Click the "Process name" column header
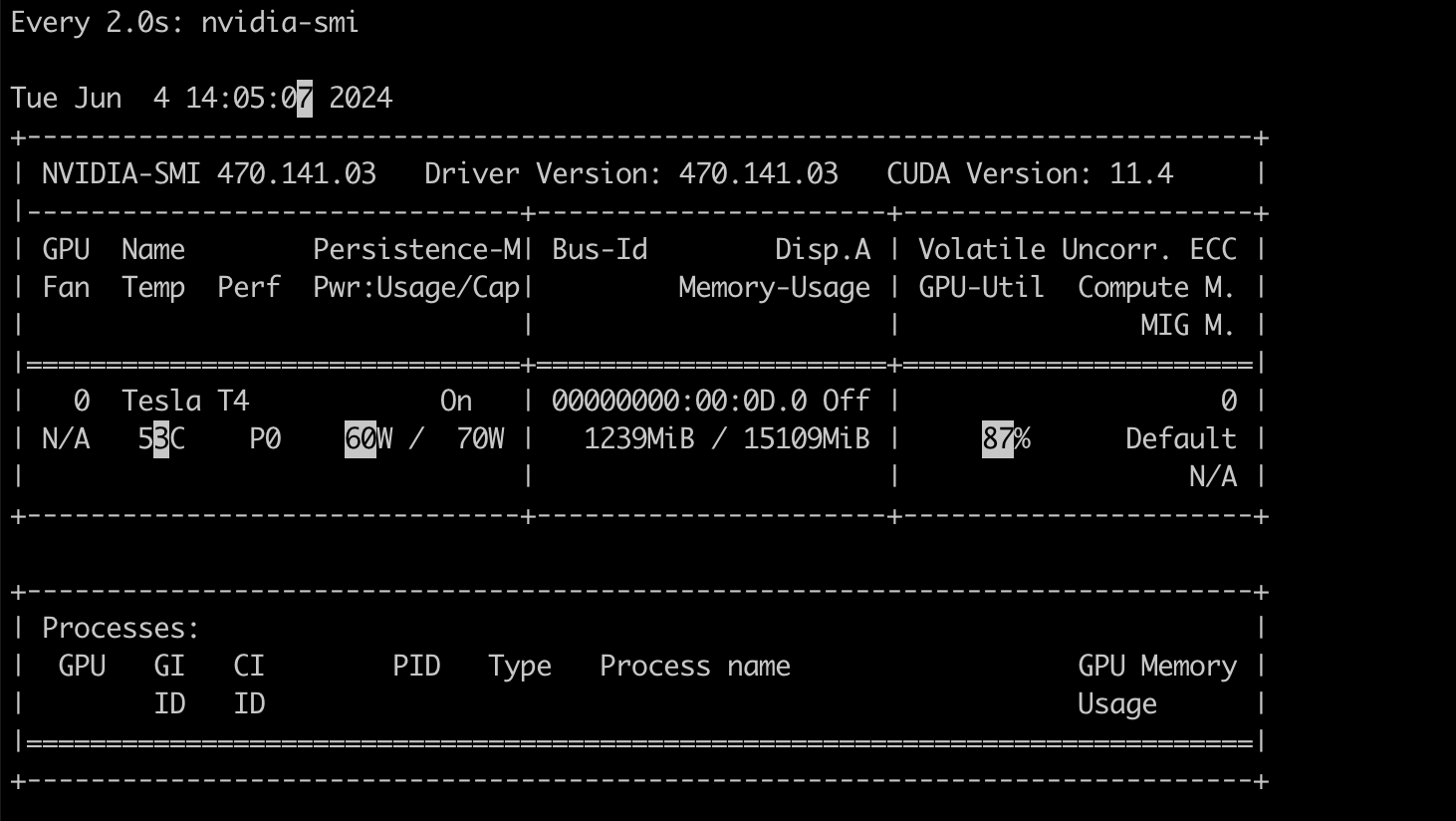The height and width of the screenshot is (821, 1456). click(x=695, y=666)
